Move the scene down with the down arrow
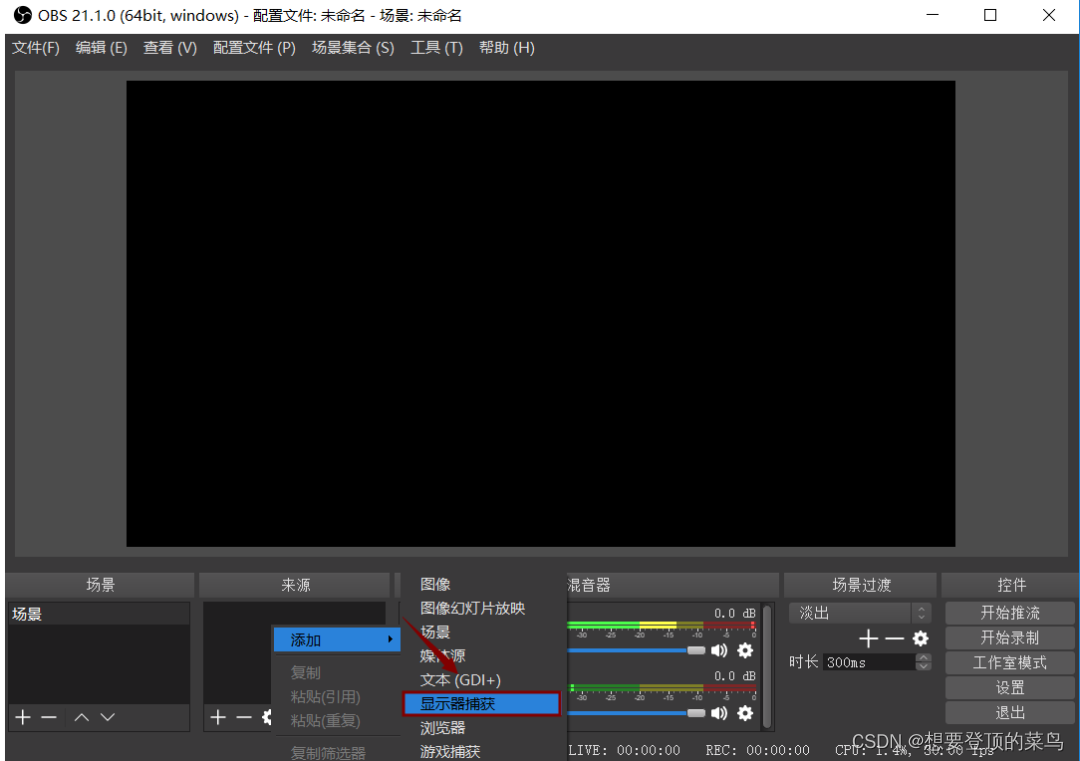 [x=107, y=717]
